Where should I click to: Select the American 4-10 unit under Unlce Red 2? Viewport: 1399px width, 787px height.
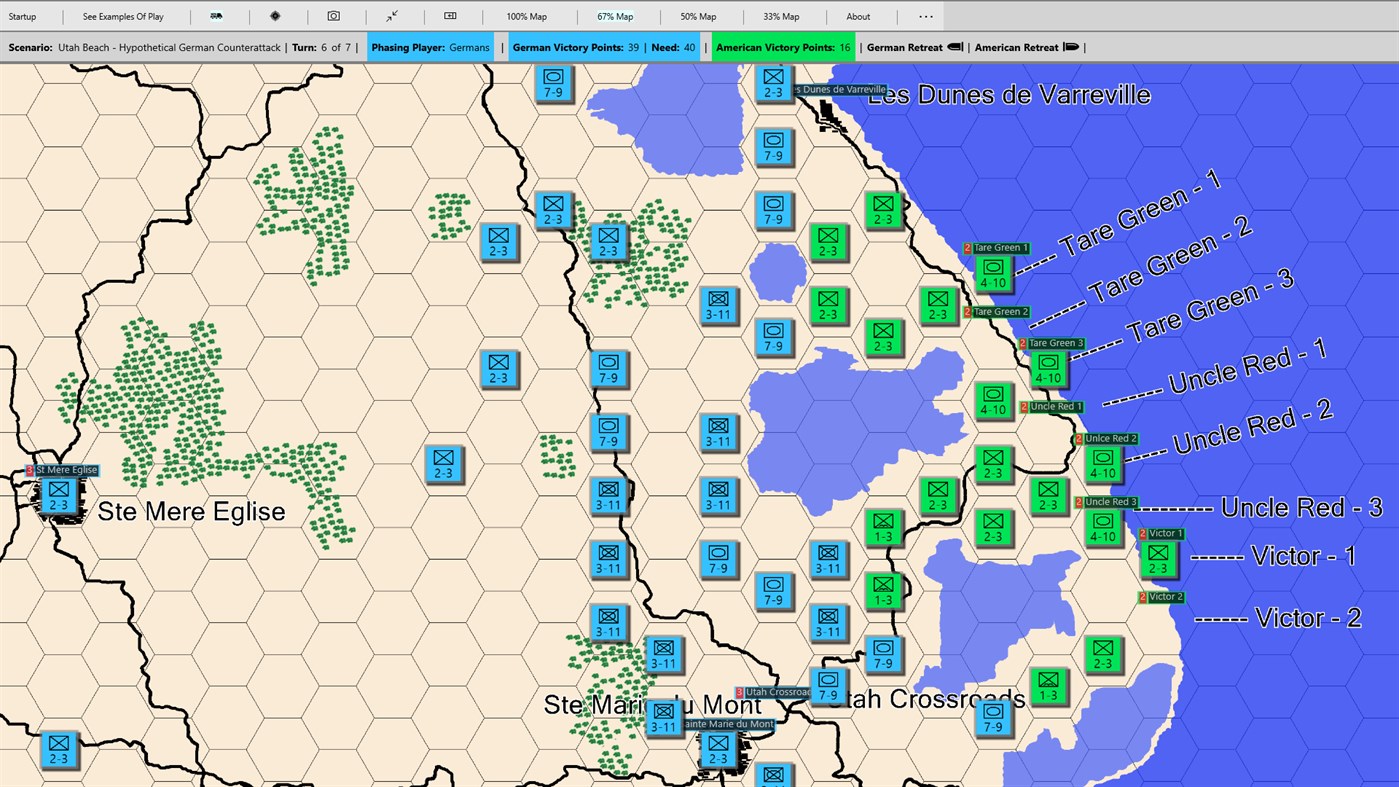click(x=1103, y=463)
